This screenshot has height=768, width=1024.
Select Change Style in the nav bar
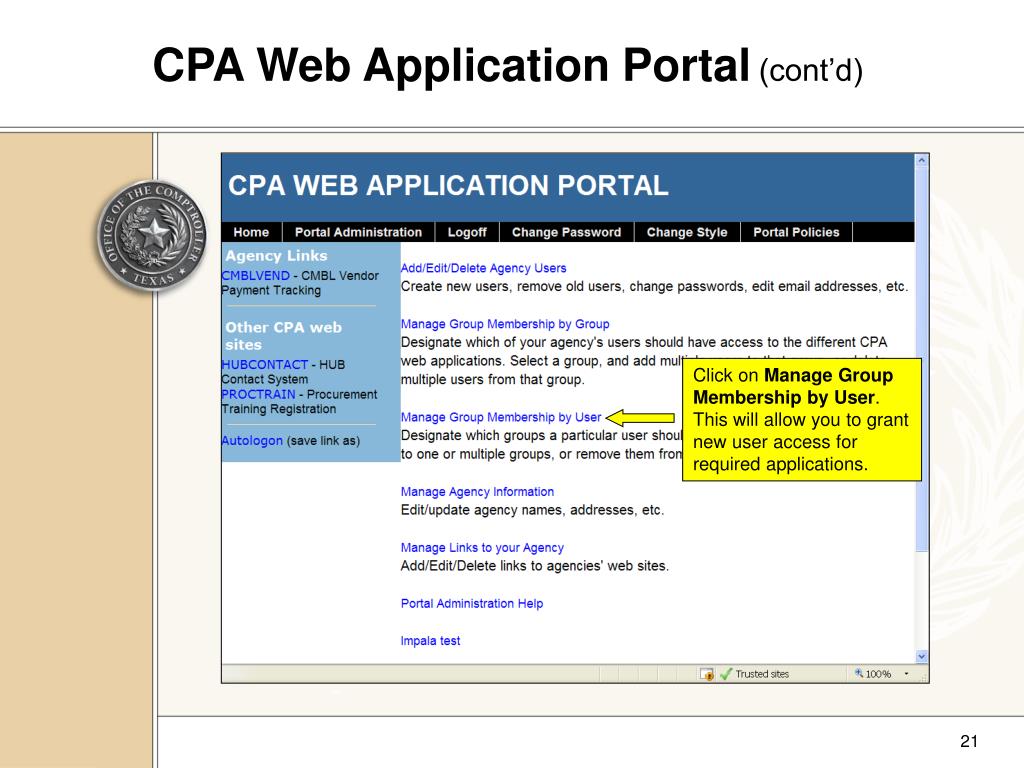[x=687, y=232]
